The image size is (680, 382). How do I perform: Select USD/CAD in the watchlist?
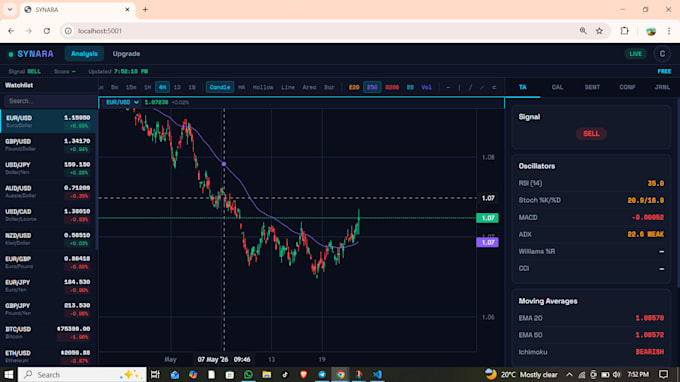click(48, 215)
